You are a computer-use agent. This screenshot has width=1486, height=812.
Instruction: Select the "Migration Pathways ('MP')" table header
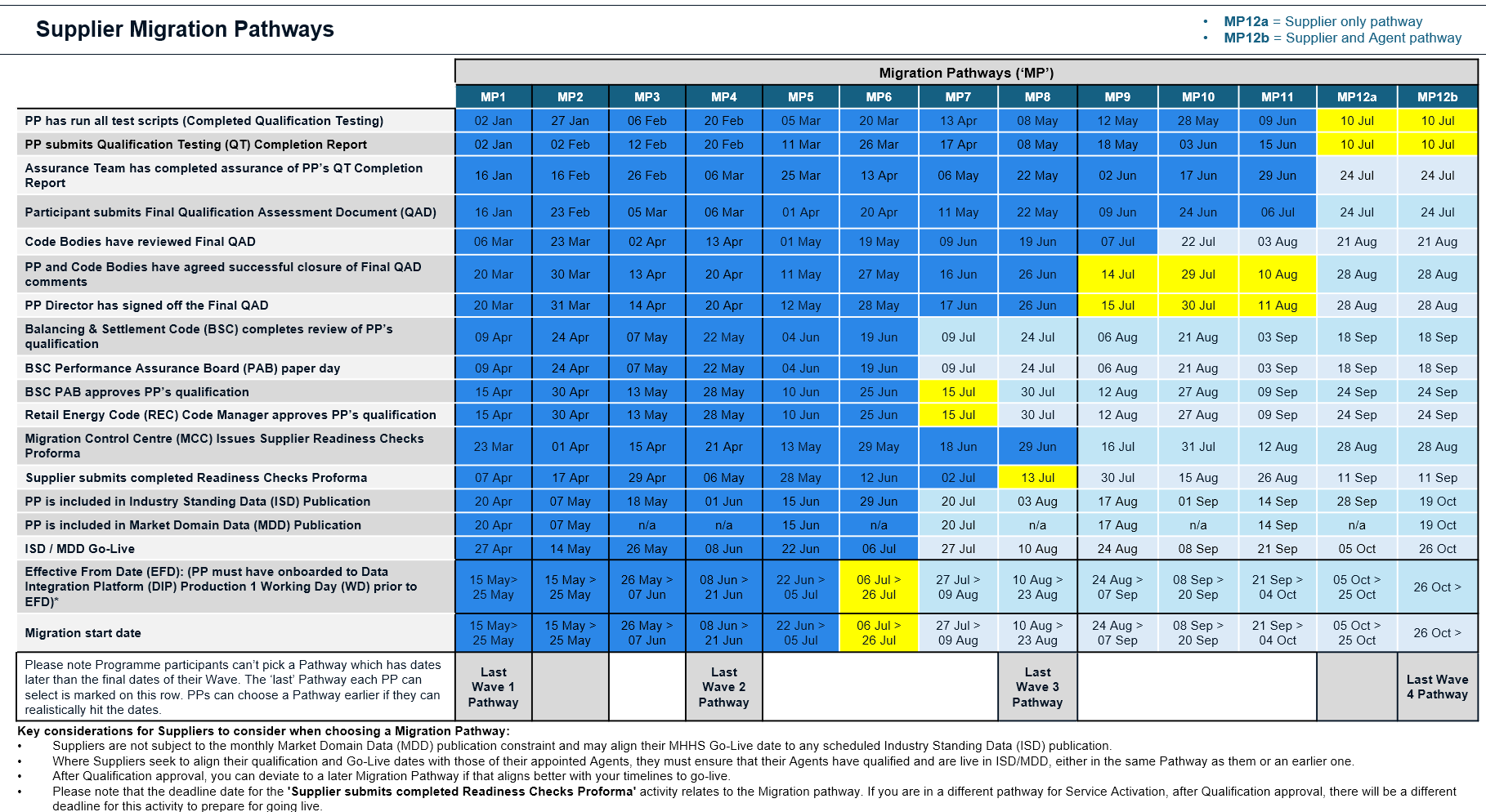[x=966, y=73]
